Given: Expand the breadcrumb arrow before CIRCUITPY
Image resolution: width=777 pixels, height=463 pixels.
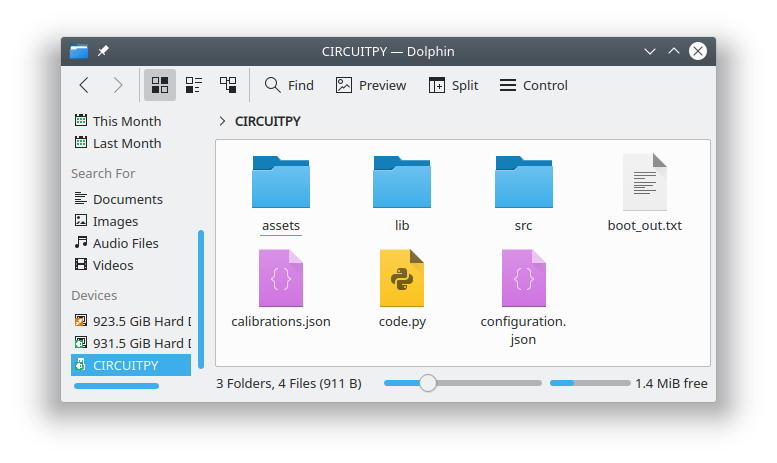Looking at the screenshot, I should point(222,121).
